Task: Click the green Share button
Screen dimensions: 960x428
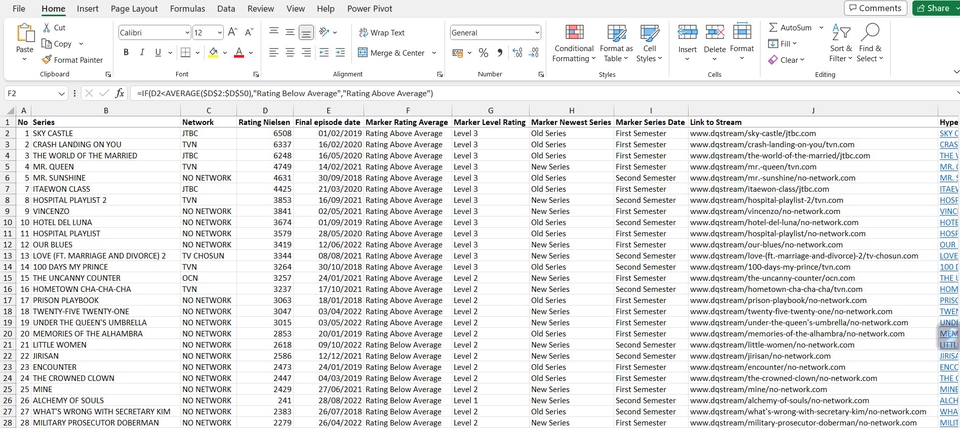Action: click(936, 8)
